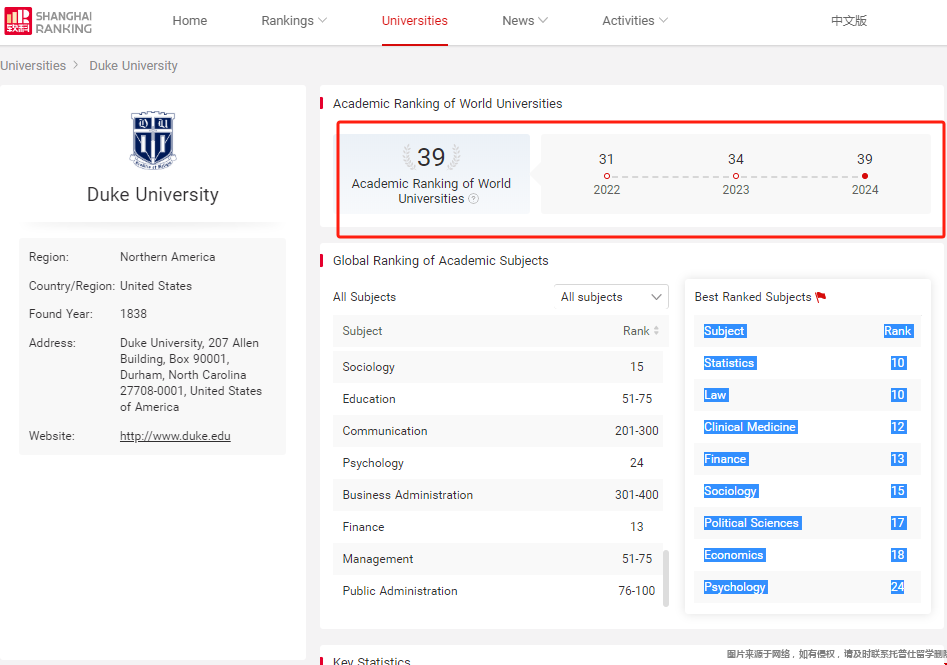Viewport: 947px width, 665px height.
Task: Select the 2022 ranking timeline point
Action: [x=606, y=176]
